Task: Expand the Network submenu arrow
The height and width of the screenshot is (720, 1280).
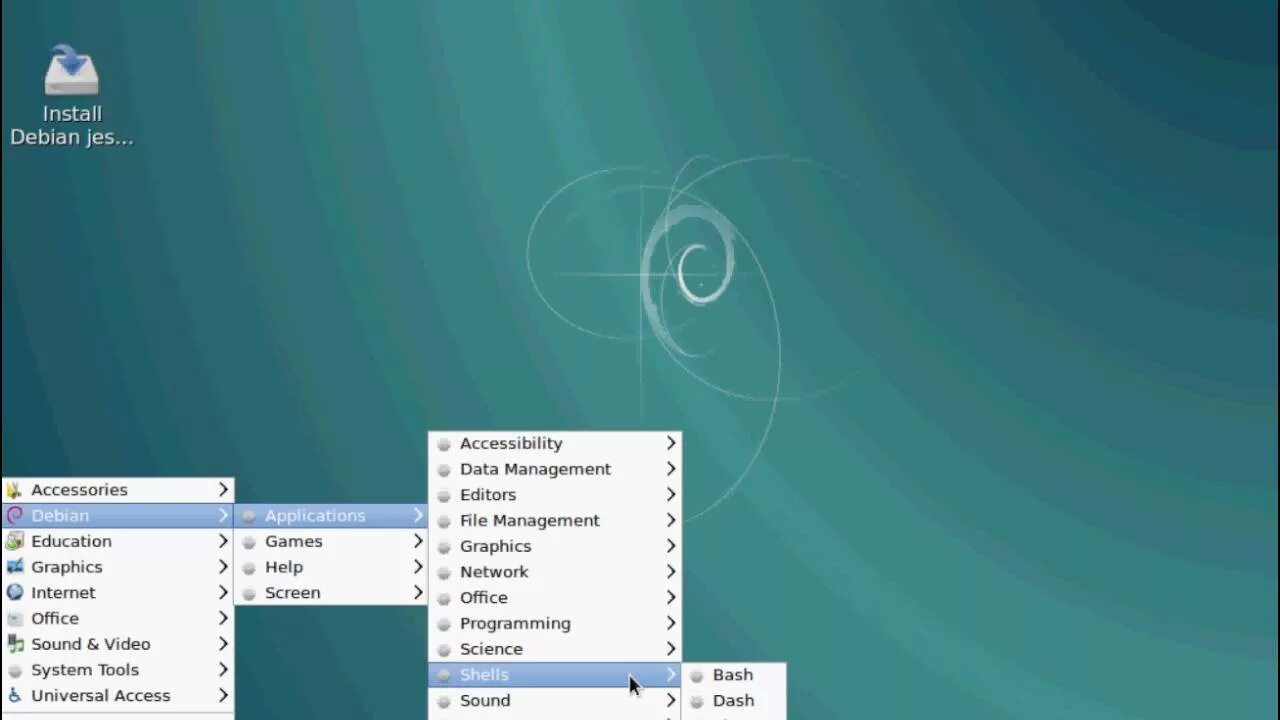Action: tap(671, 572)
